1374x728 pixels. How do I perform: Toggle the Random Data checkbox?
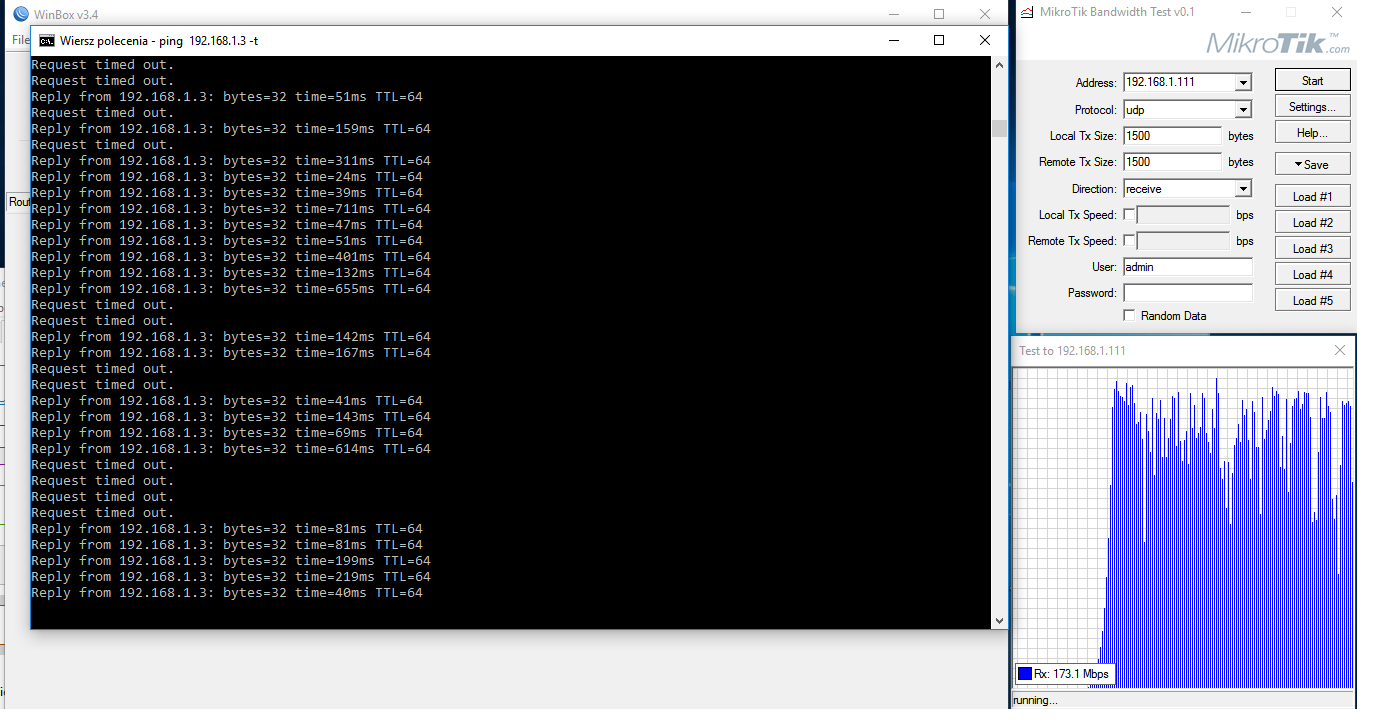pos(1129,316)
